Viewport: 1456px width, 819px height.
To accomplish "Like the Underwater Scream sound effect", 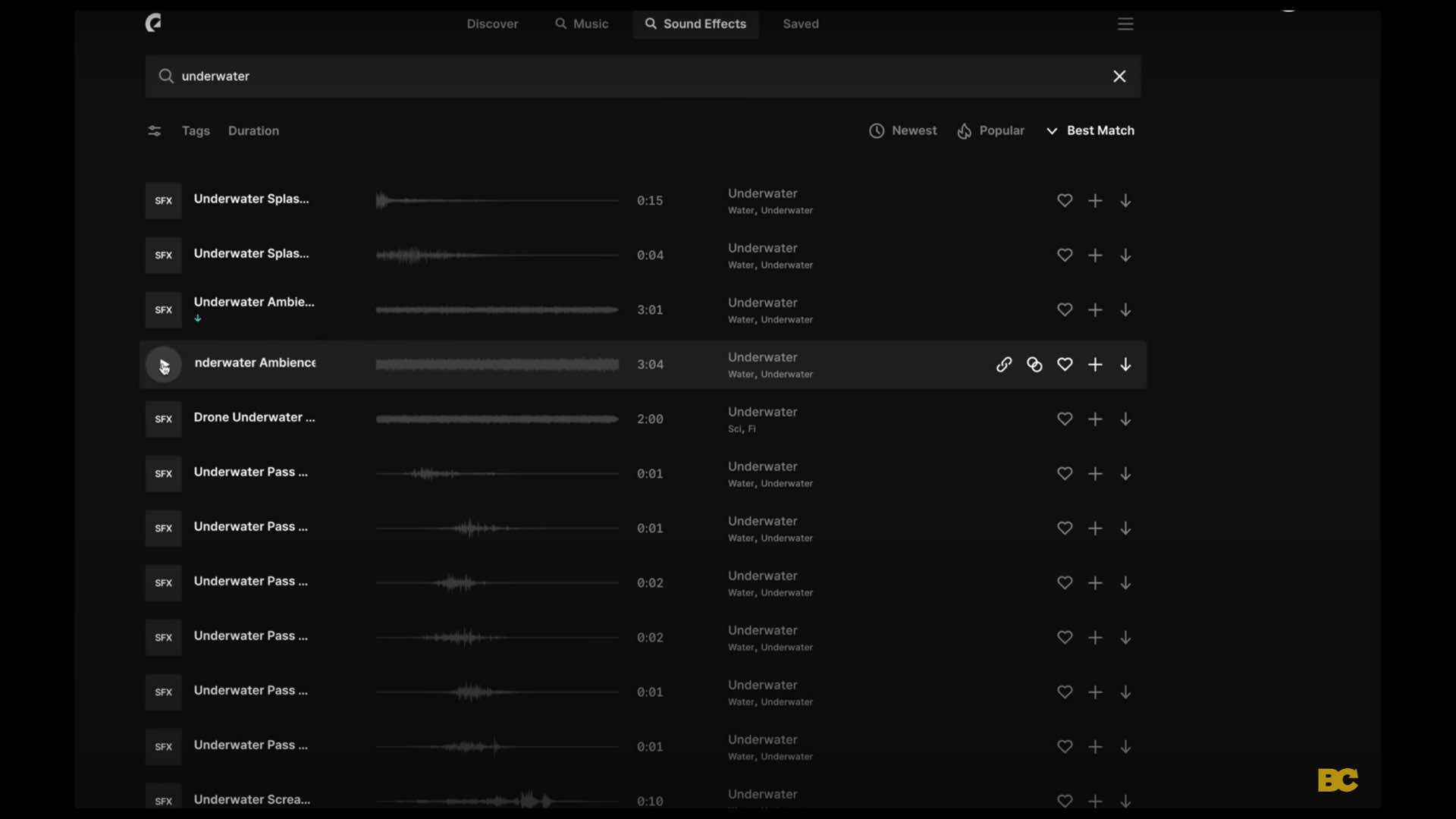I will click(x=1065, y=801).
